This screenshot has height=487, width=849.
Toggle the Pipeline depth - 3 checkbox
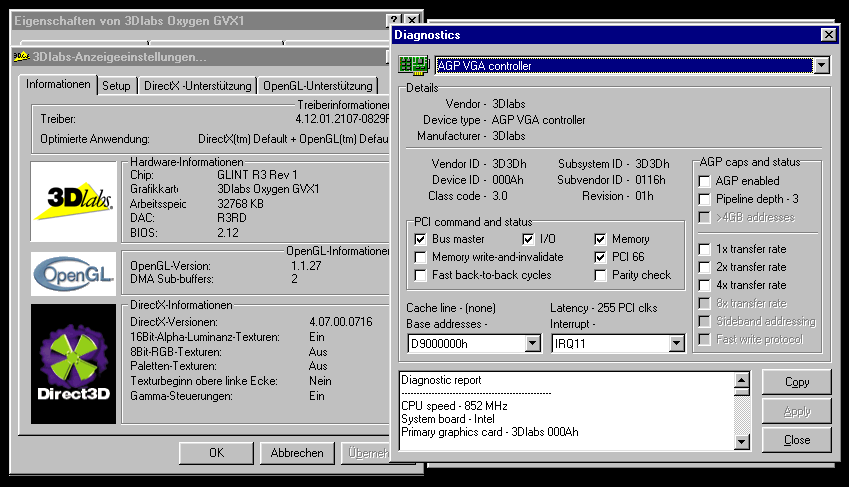[704, 199]
